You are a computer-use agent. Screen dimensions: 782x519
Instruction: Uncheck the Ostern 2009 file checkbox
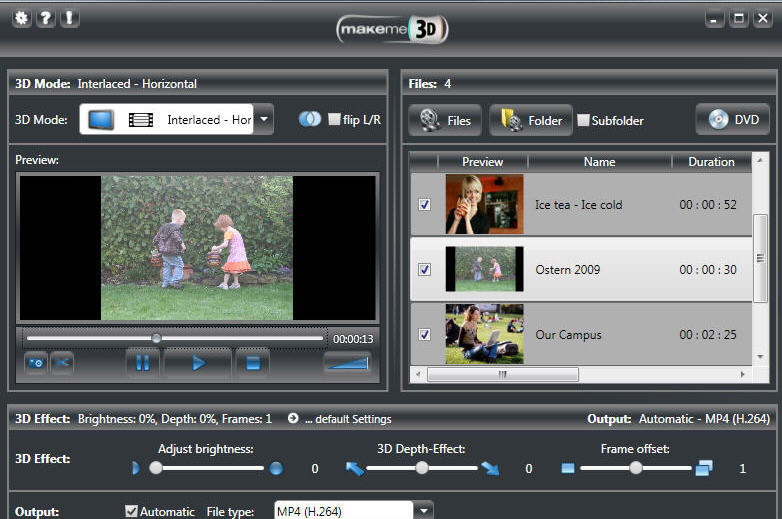pos(424,270)
